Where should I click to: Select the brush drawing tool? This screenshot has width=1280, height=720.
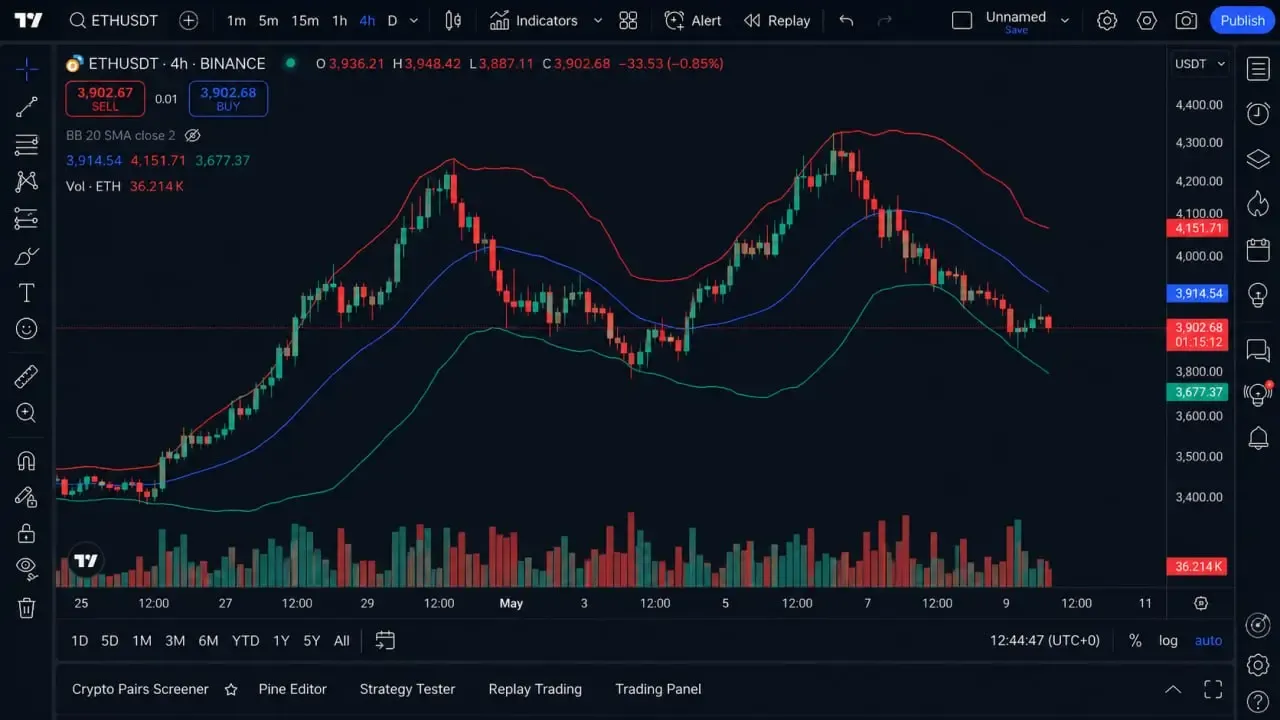[27, 256]
